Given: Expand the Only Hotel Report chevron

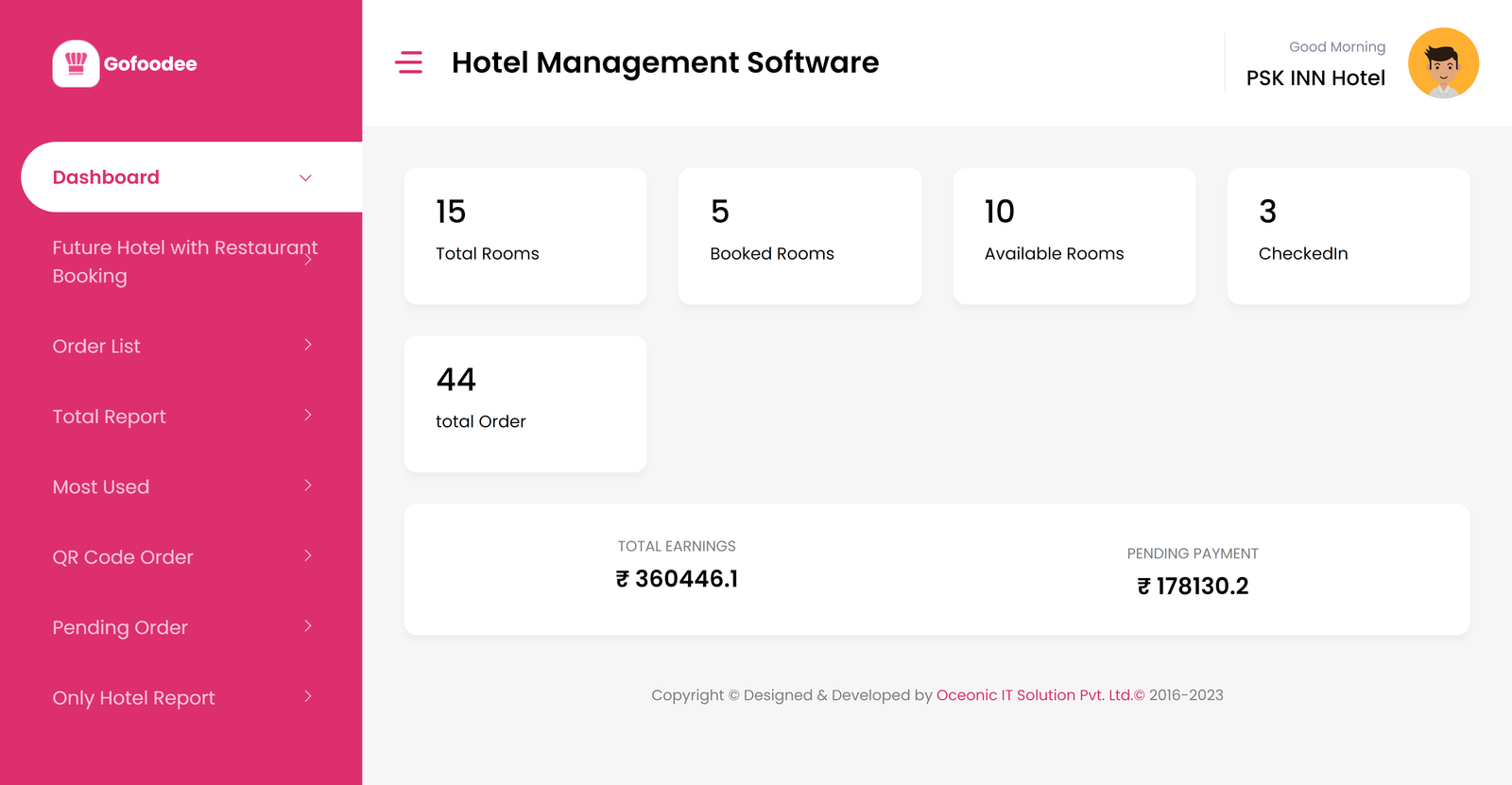Looking at the screenshot, I should [x=308, y=696].
